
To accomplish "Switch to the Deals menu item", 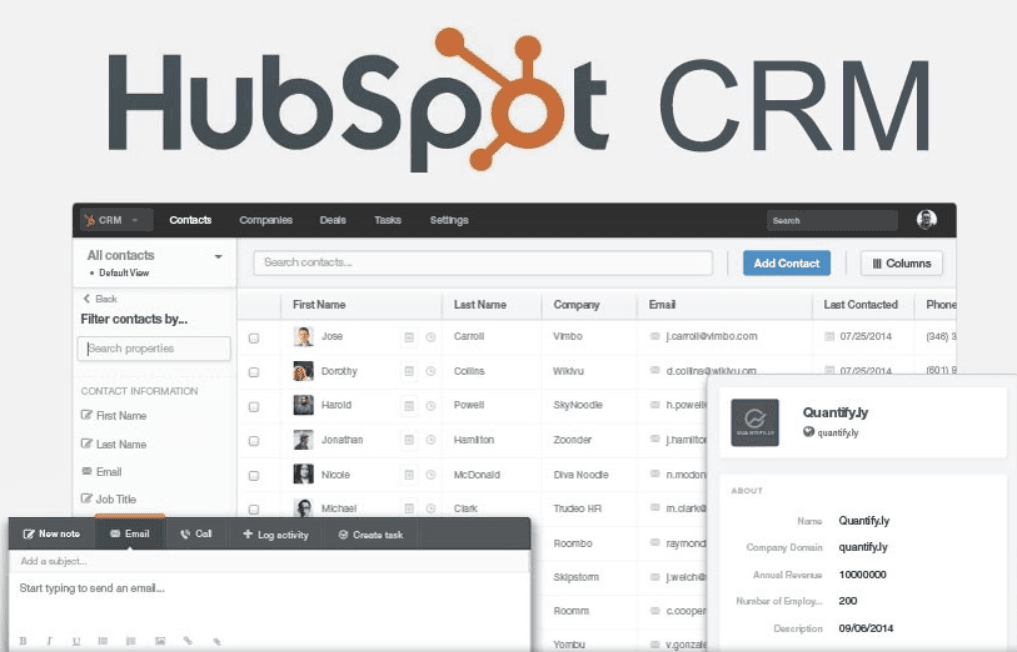I will tap(332, 220).
